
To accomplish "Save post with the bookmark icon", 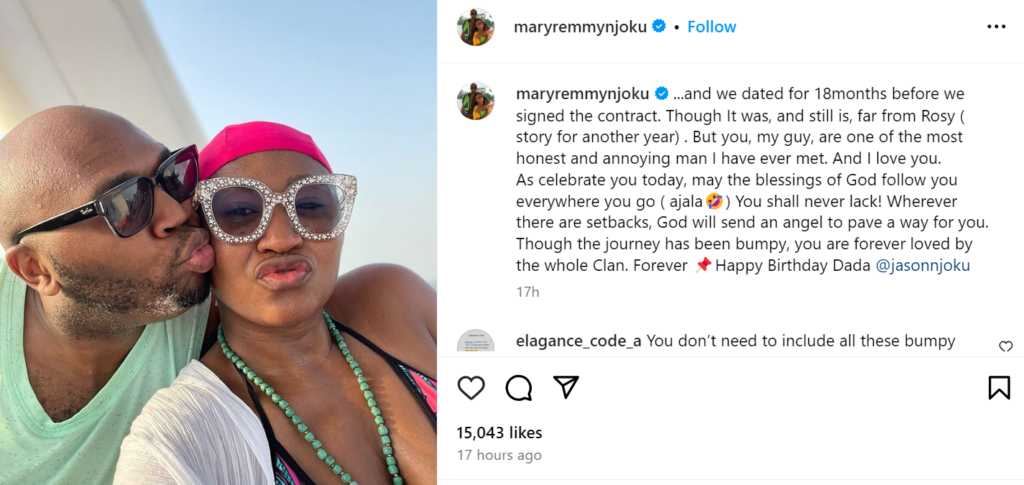I will [x=999, y=388].
